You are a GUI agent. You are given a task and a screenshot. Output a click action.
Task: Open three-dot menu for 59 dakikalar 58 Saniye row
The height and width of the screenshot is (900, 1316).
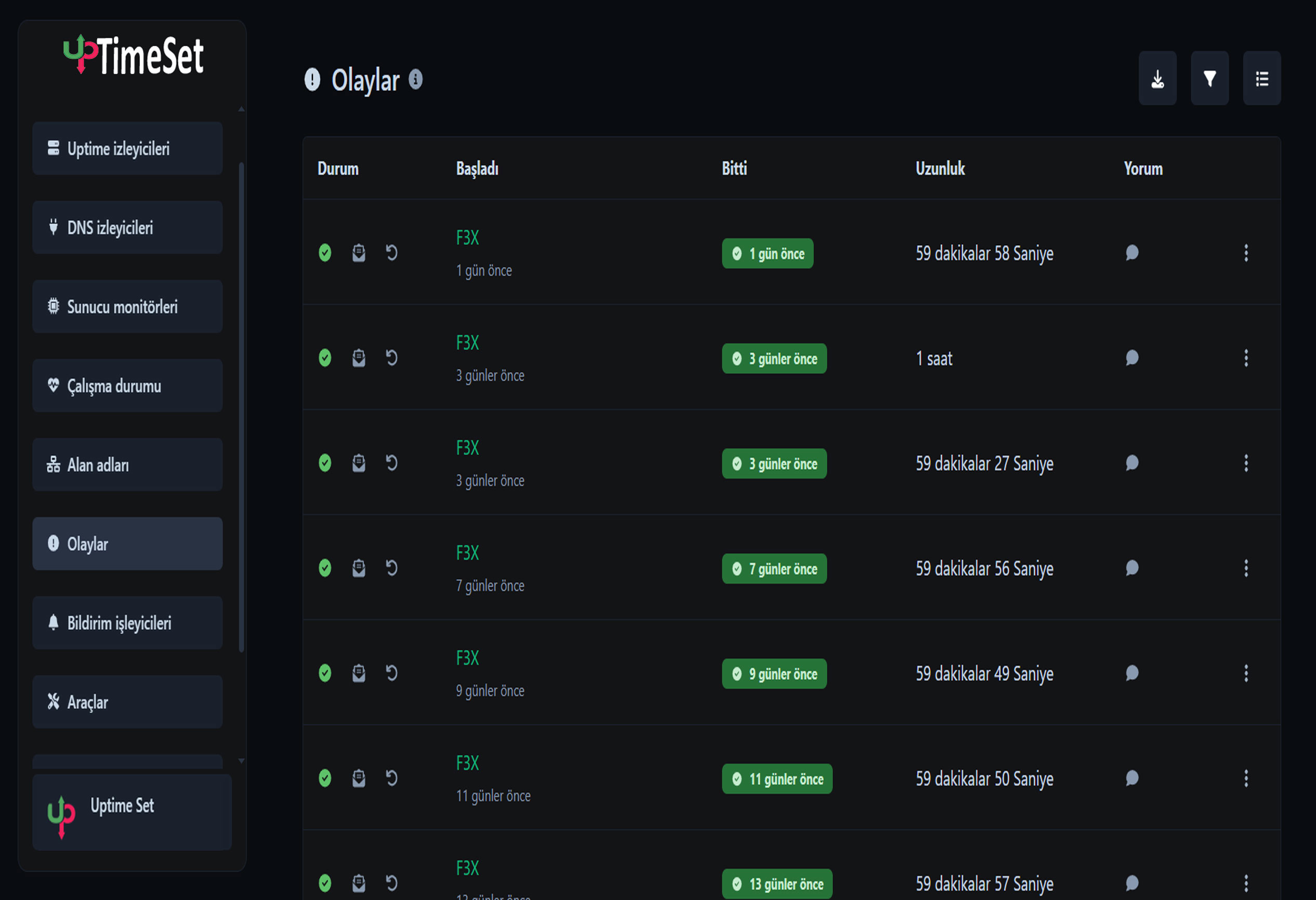click(x=1246, y=253)
